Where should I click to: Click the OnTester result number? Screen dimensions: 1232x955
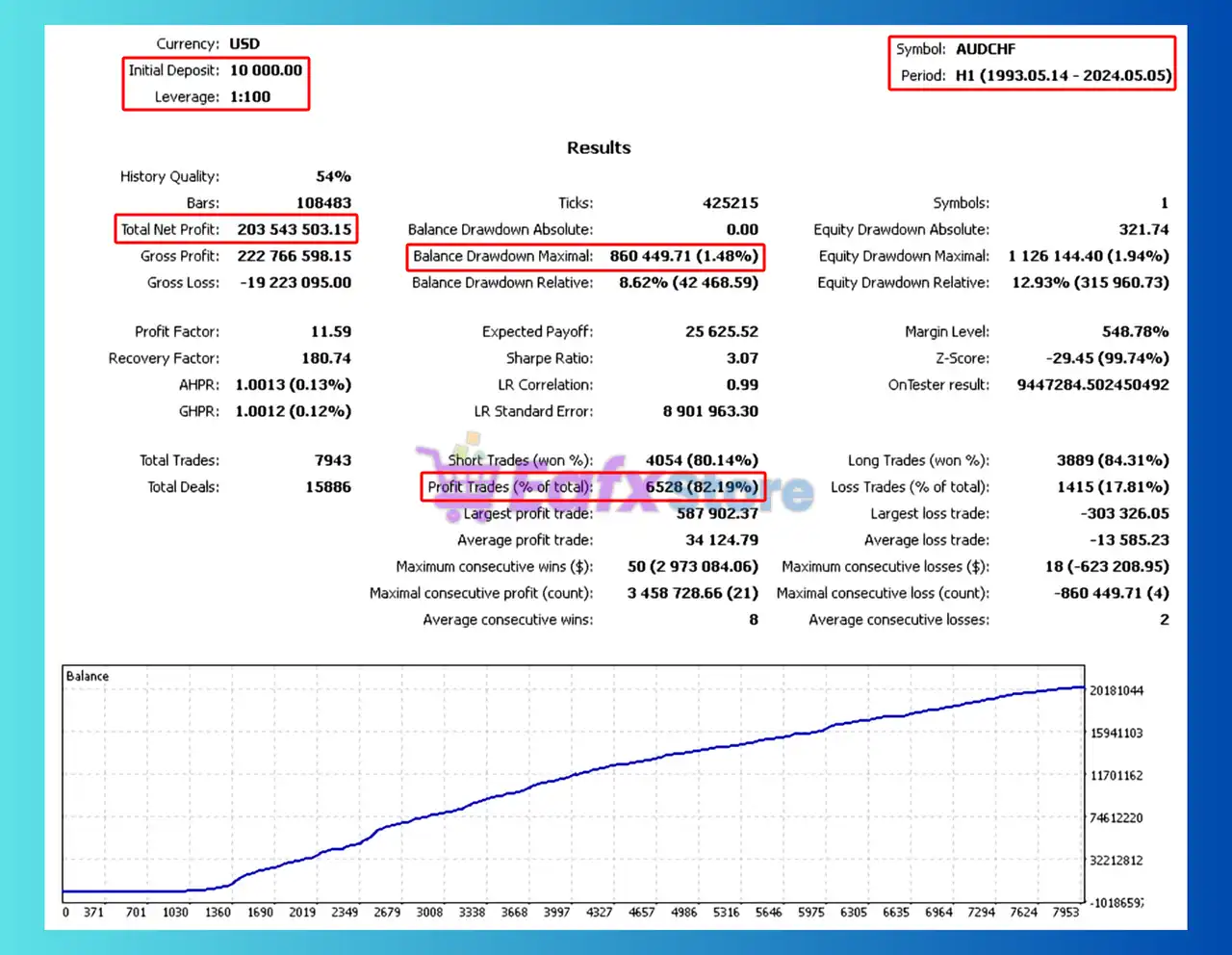click(x=1092, y=384)
